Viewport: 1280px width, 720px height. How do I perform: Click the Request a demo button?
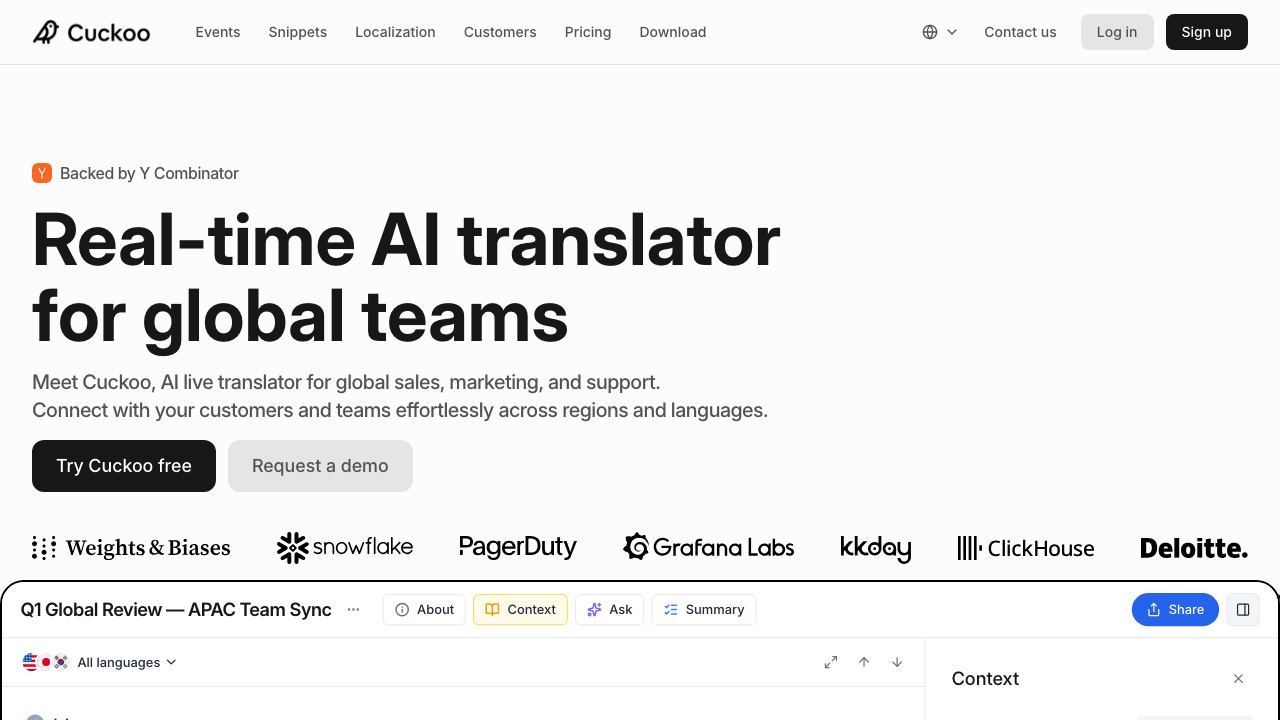[320, 466]
